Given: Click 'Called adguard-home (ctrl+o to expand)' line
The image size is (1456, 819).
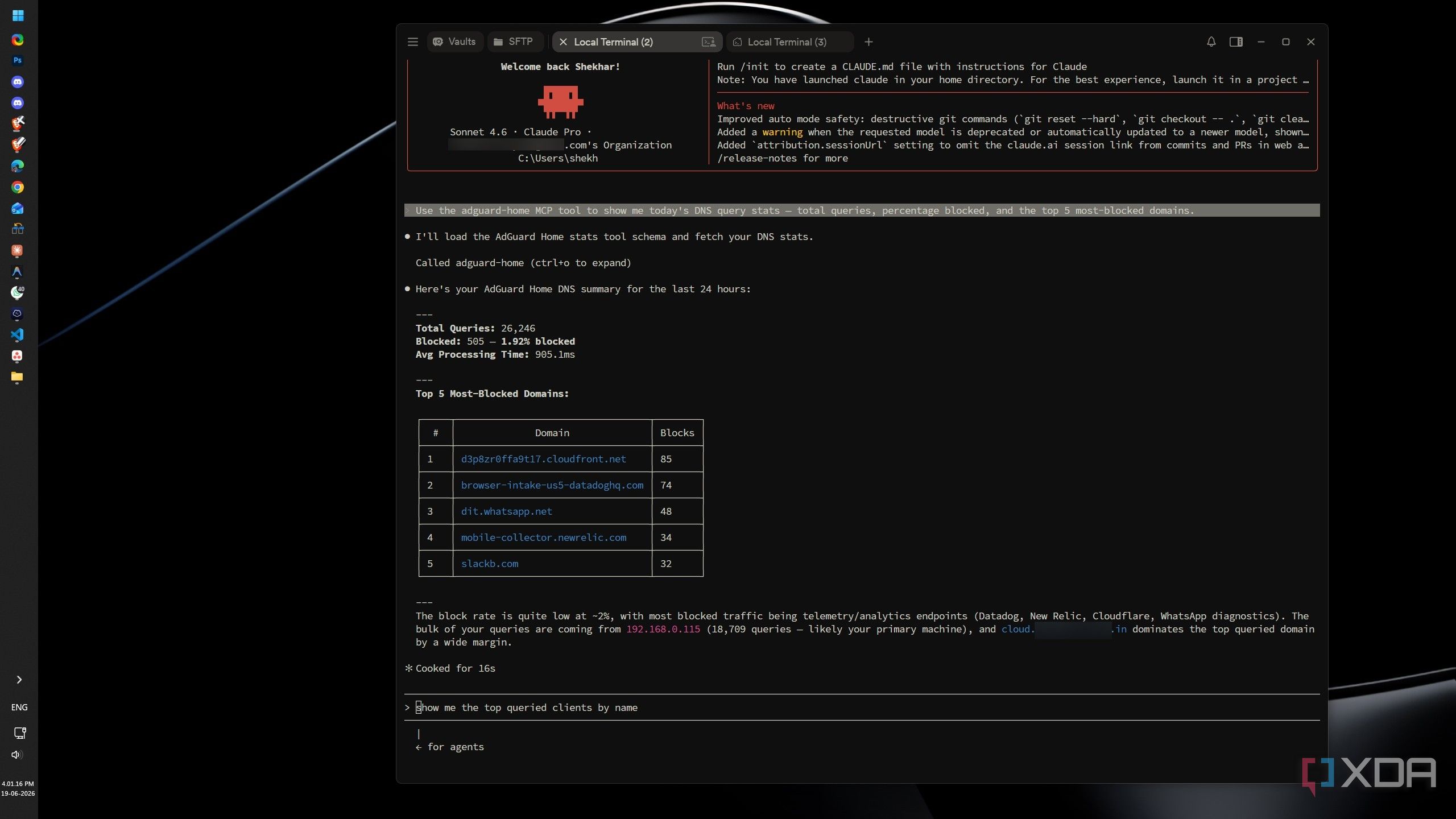Looking at the screenshot, I should click(x=523, y=263).
